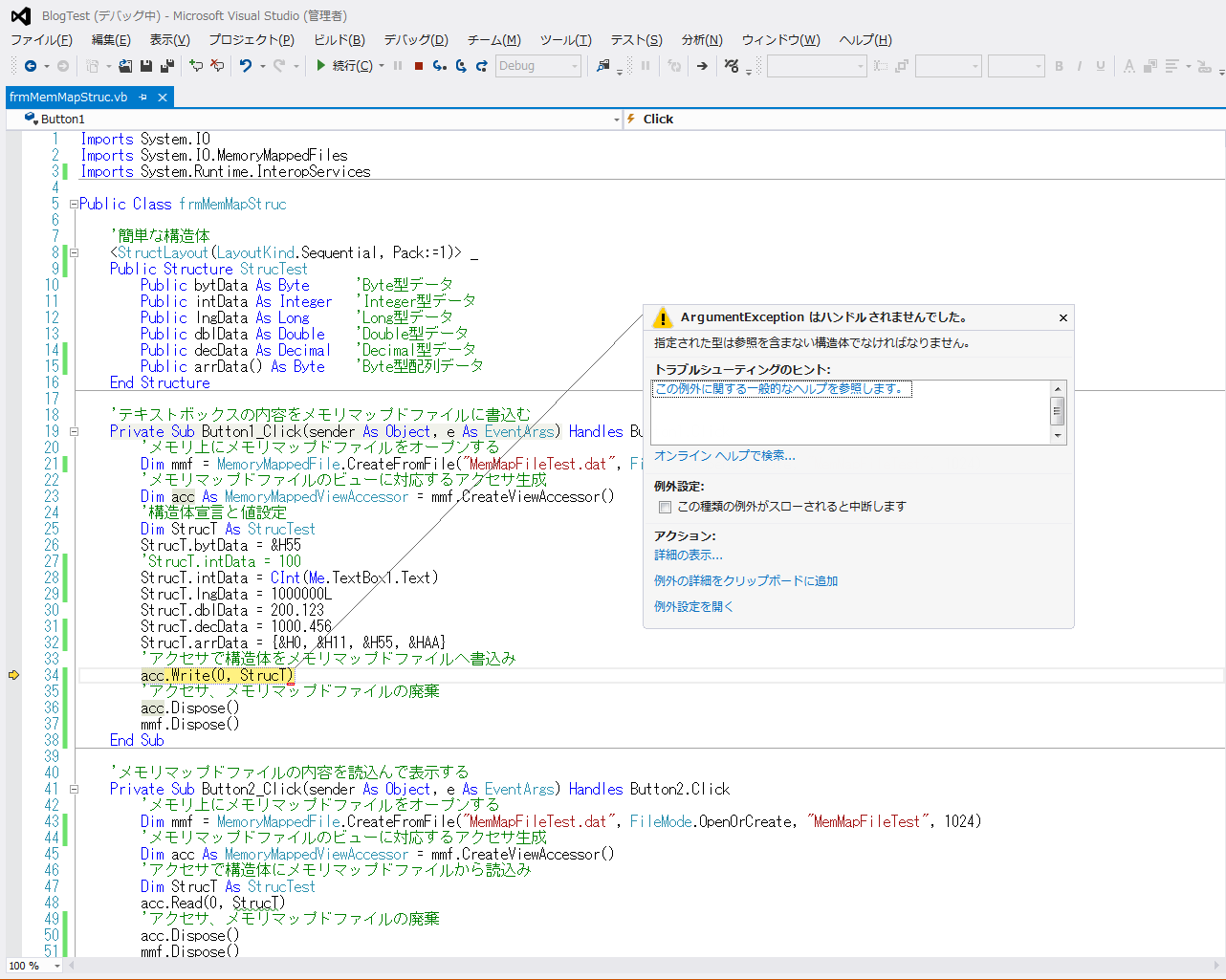Pin the frmMemMapStruc.vb tab
The image size is (1226, 980).
pos(143,98)
